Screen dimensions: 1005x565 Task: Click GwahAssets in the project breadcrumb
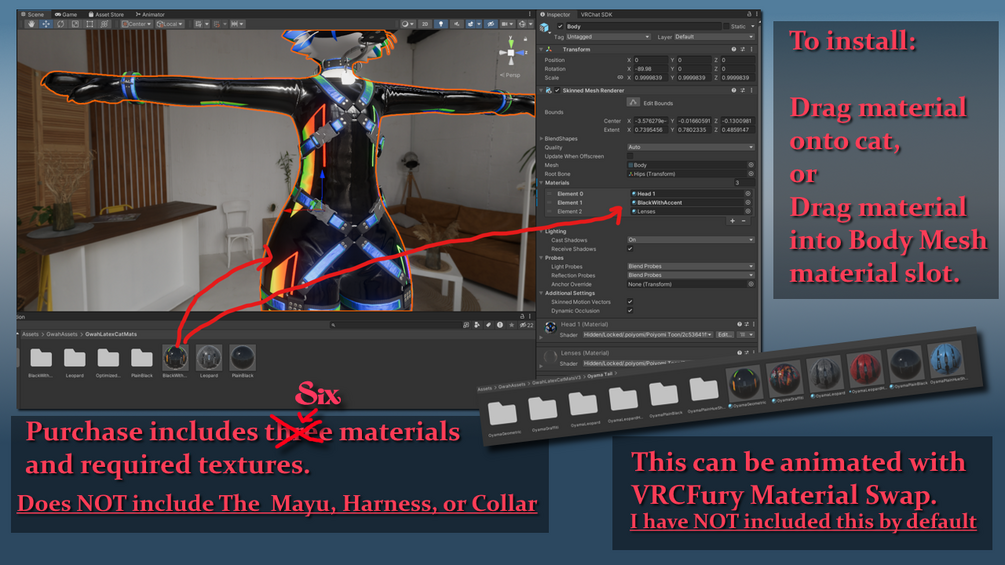62,334
